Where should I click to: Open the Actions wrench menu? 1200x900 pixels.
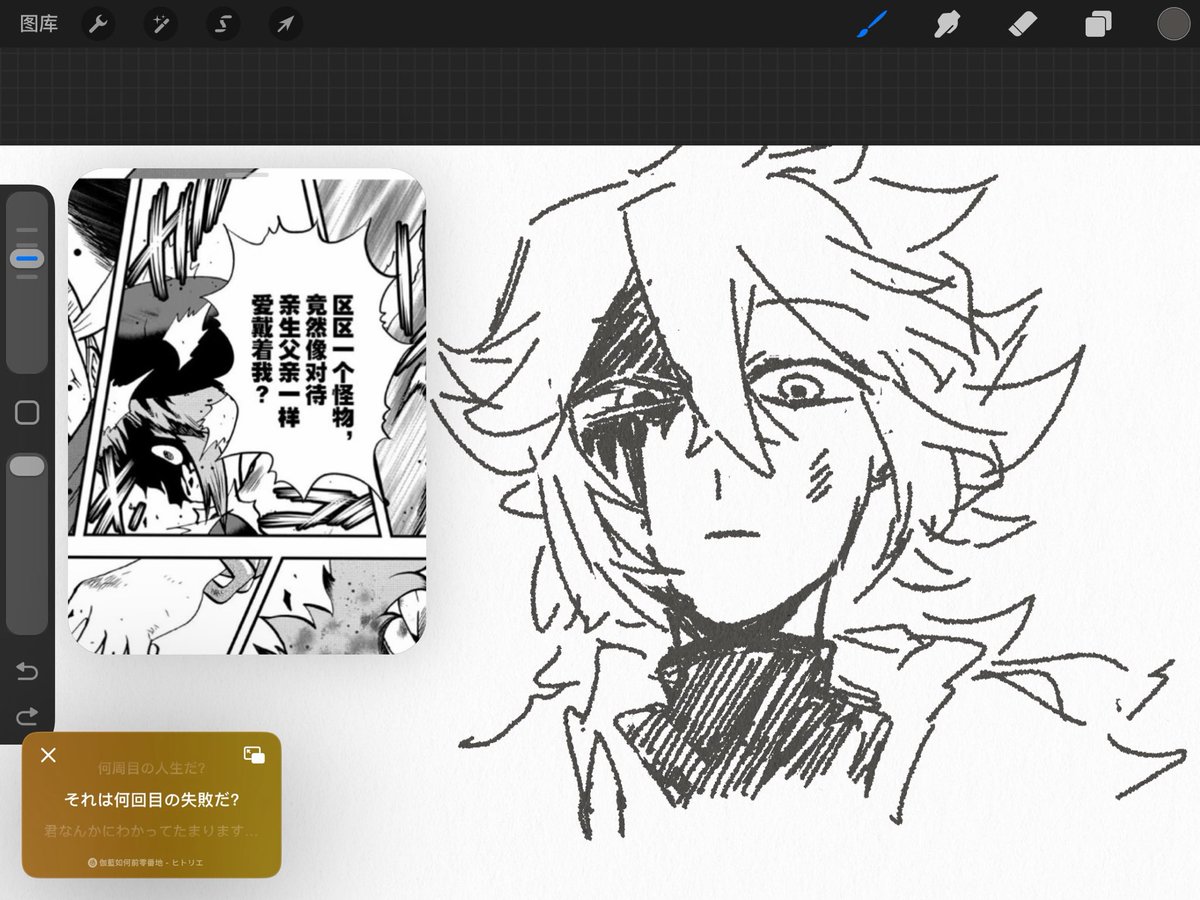98,23
